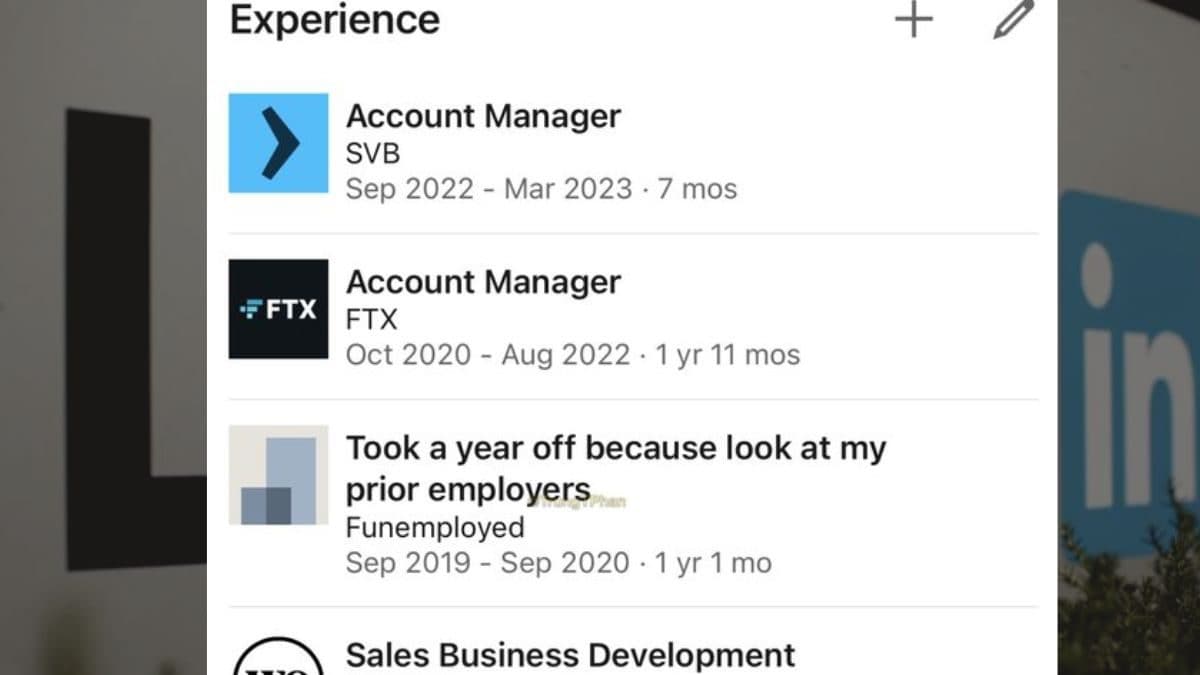
Task: Click the plus icon to add experience
Action: [913, 20]
